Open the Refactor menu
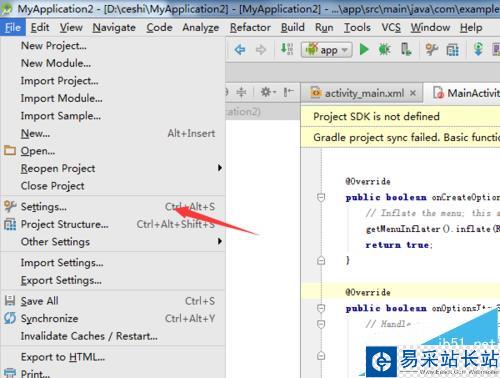Image resolution: width=500 pixels, height=378 pixels. click(250, 27)
